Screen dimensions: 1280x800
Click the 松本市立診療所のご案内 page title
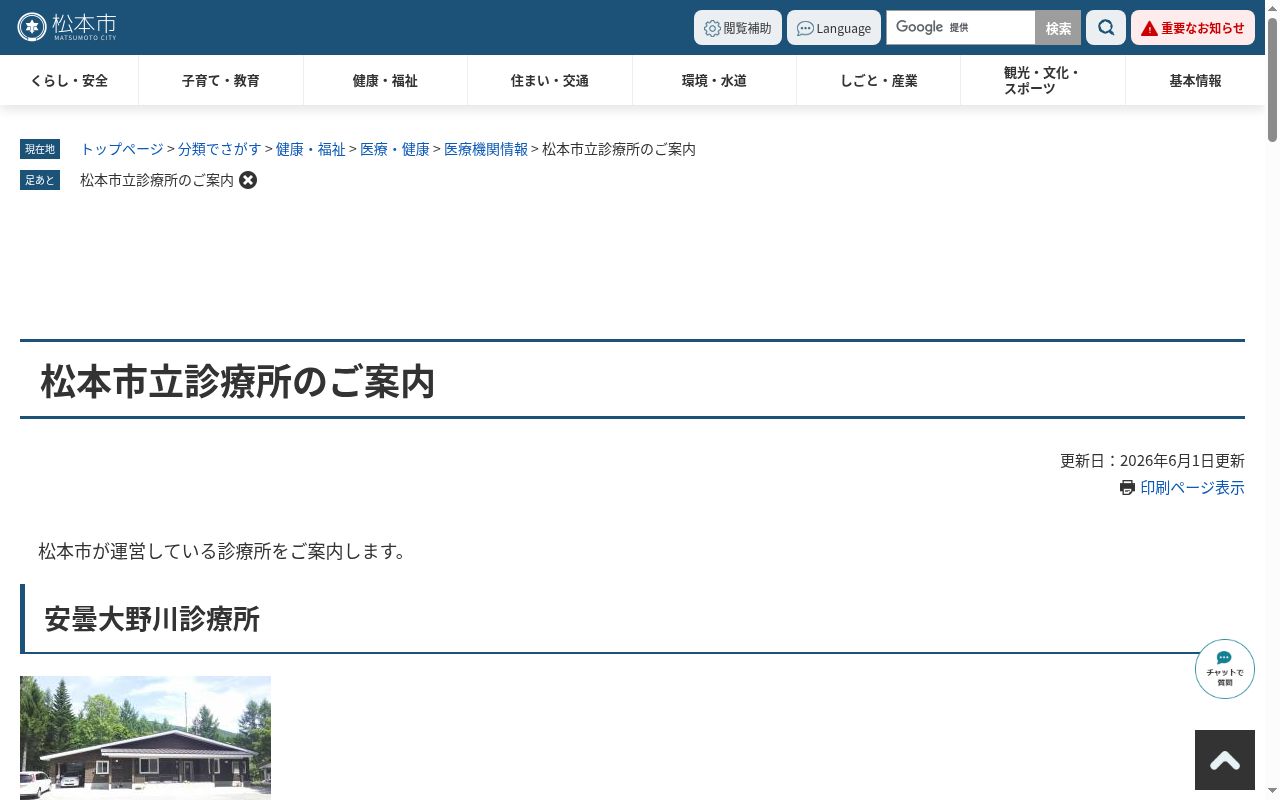[238, 381]
